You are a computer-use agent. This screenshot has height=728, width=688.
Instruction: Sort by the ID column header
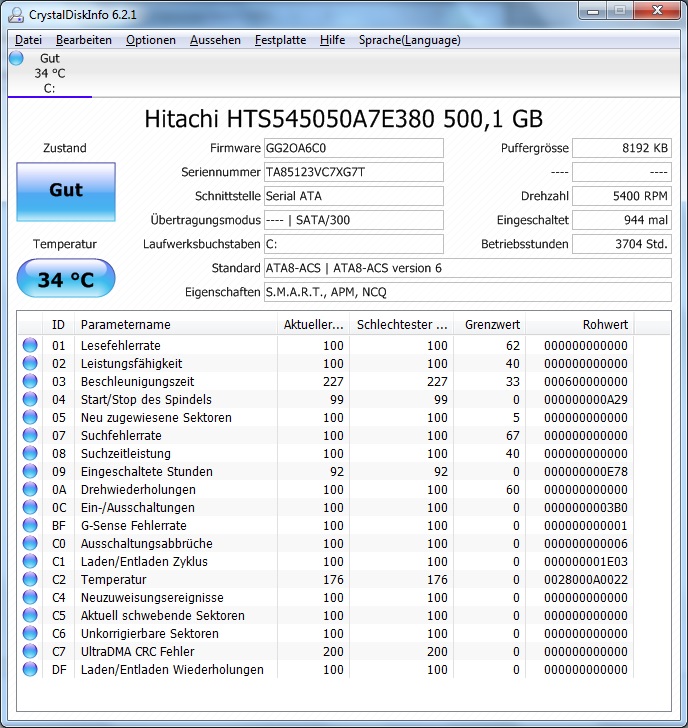pos(58,325)
